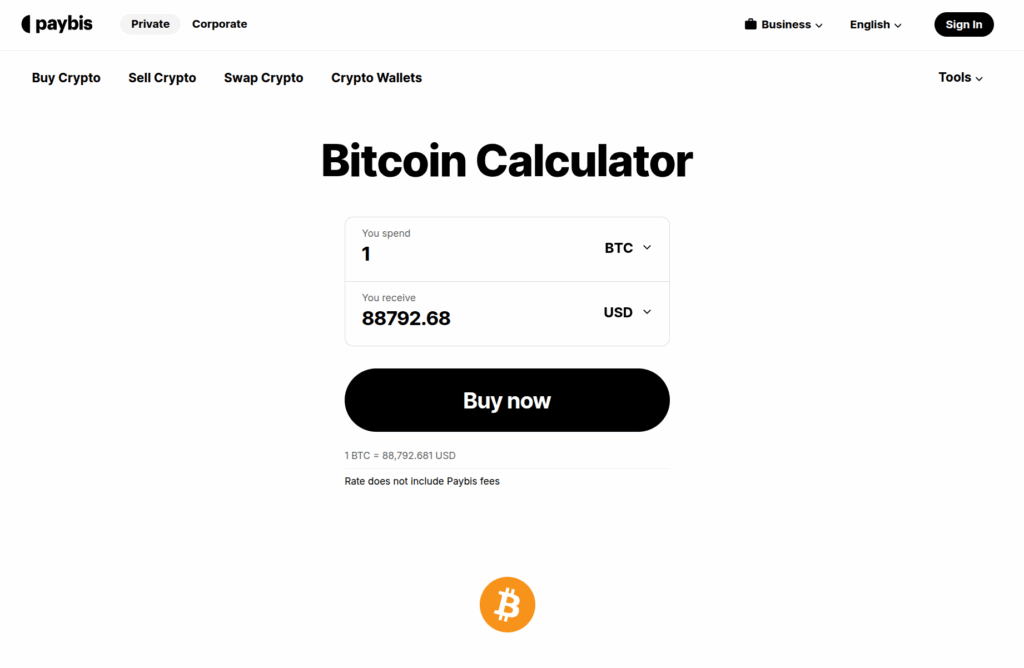
Task: Click the Buy now button
Action: tap(507, 400)
